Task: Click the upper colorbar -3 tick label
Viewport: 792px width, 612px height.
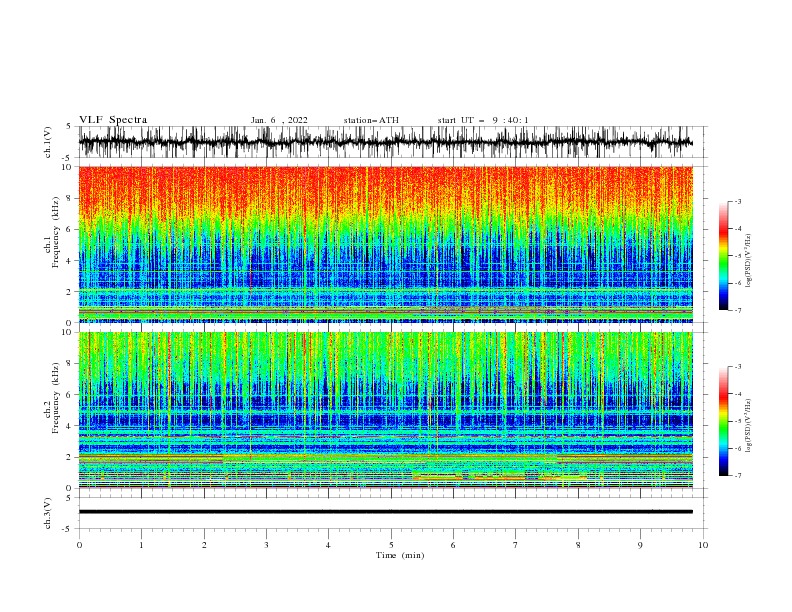Action: 738,201
